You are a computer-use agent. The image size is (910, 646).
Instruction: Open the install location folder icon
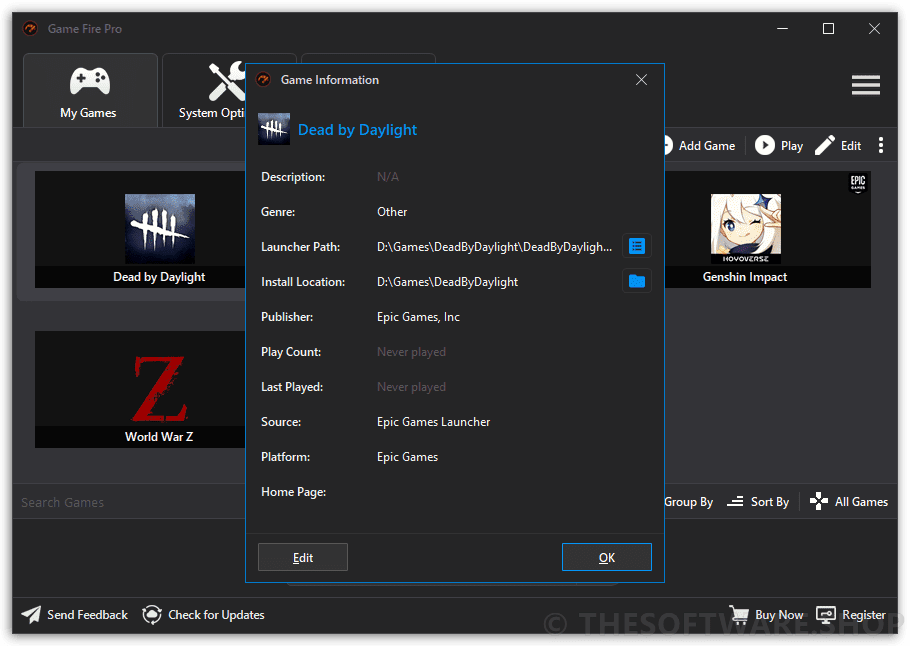coord(637,282)
